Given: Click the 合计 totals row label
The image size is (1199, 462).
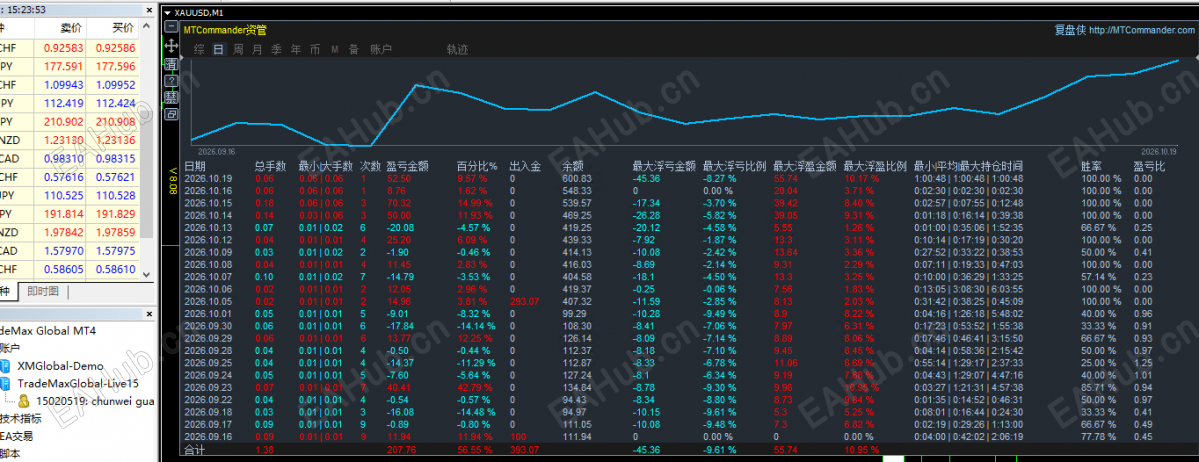Looking at the screenshot, I should [195, 450].
